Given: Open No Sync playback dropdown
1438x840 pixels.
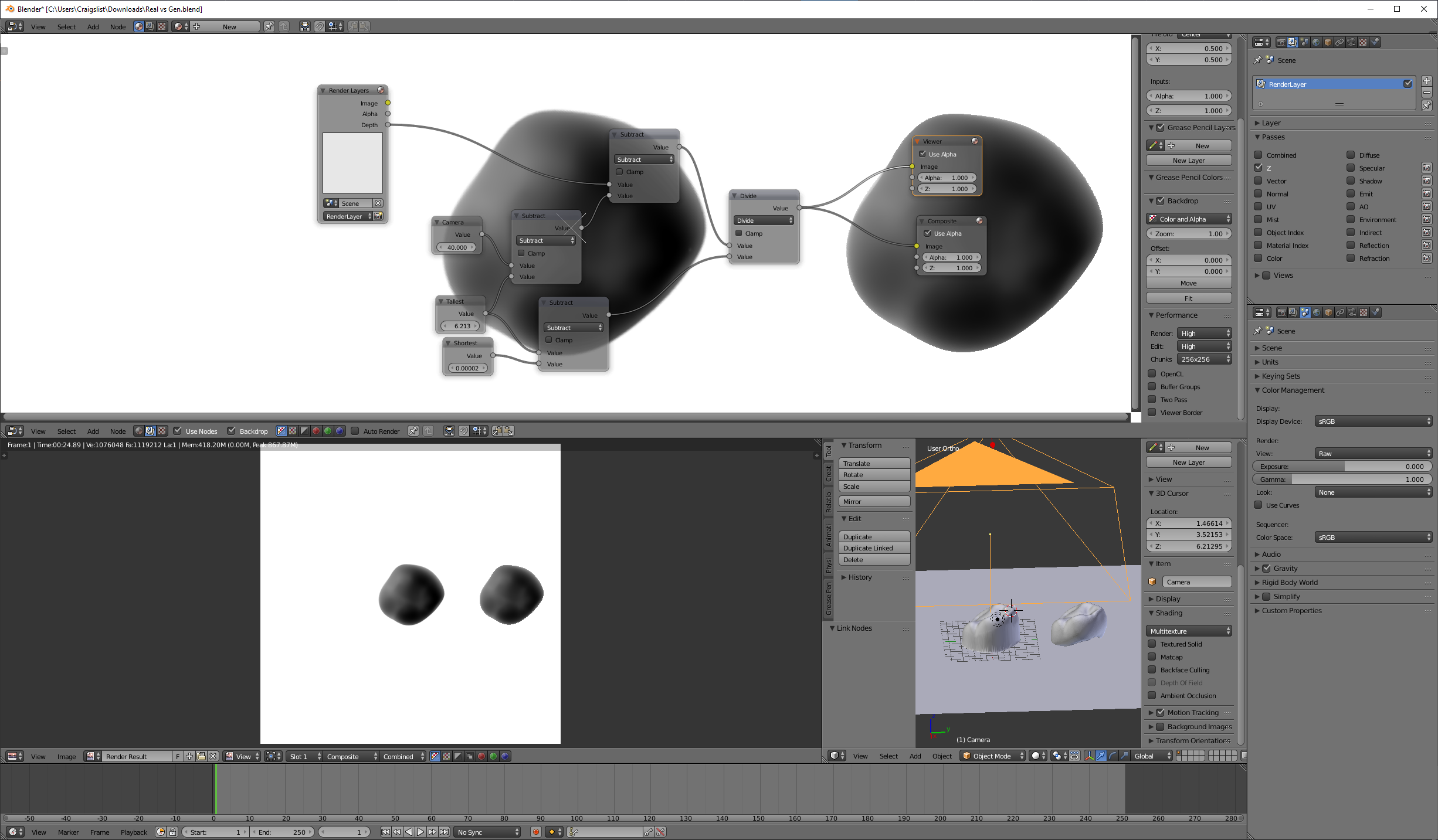Looking at the screenshot, I should [488, 832].
